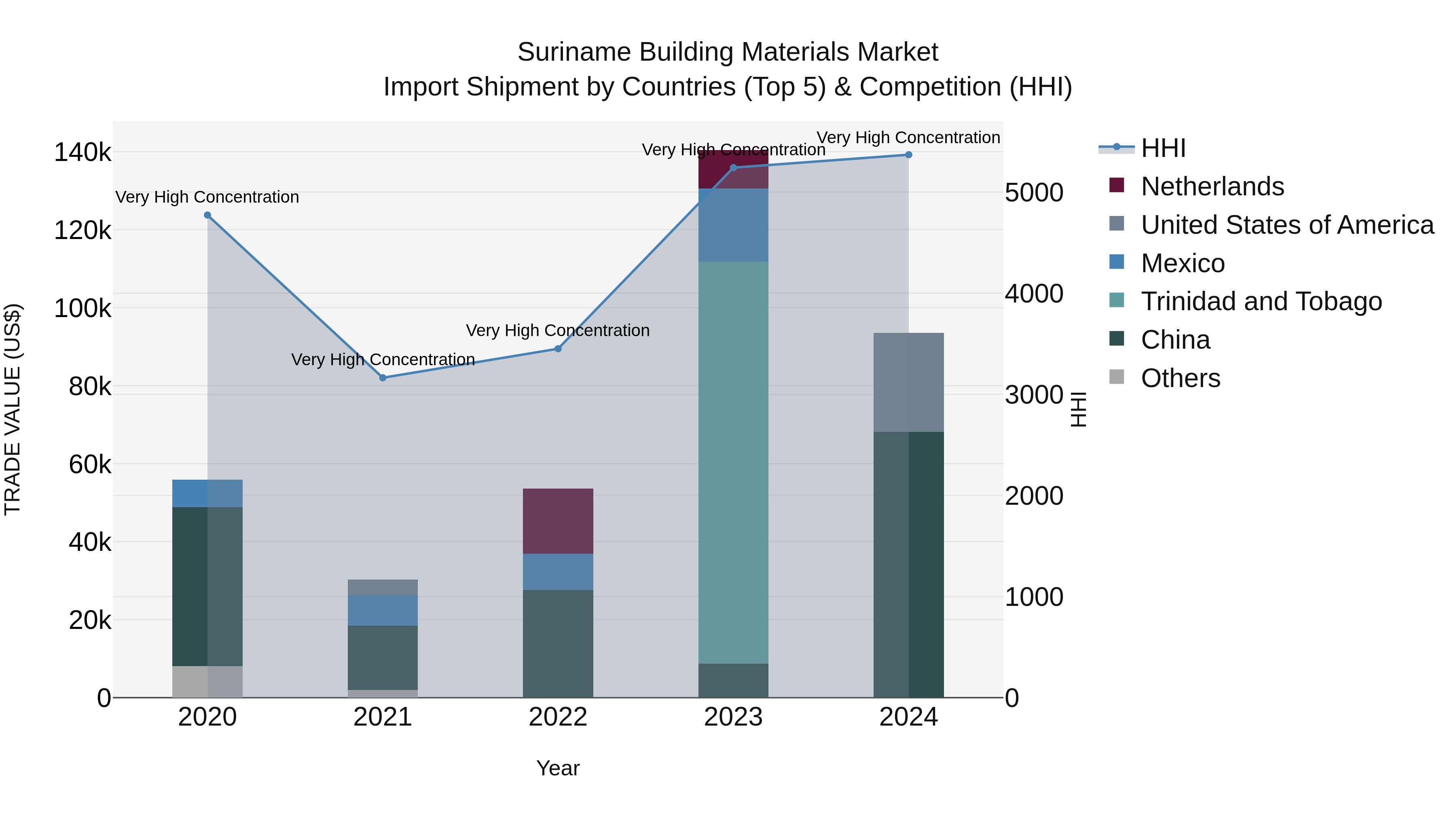Click the 2022 x-axis label
The height and width of the screenshot is (819, 1456).
(558, 717)
